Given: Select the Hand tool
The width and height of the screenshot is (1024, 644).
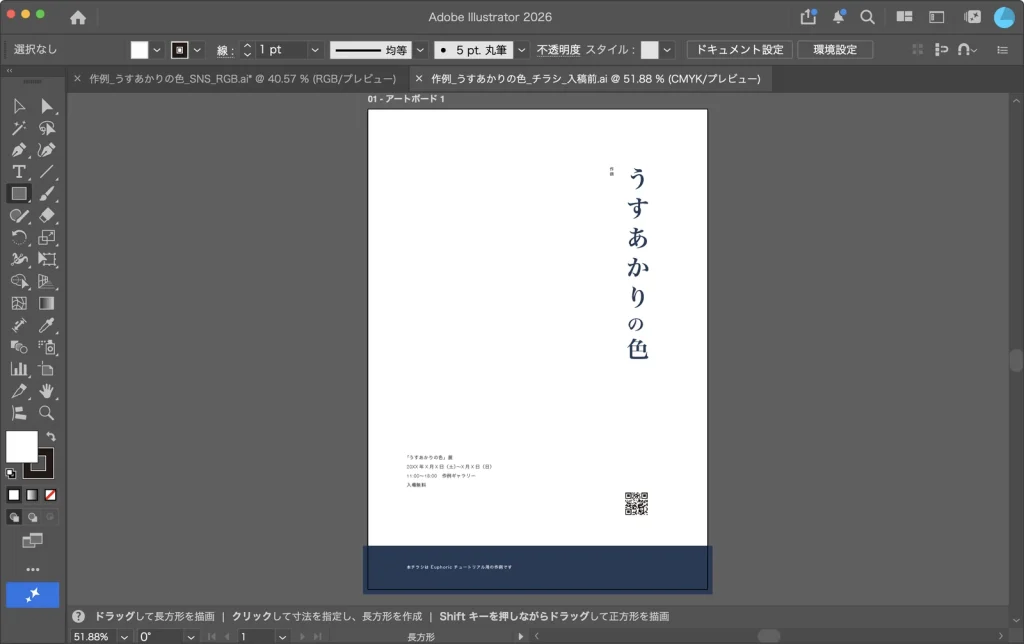Looking at the screenshot, I should [x=46, y=391].
